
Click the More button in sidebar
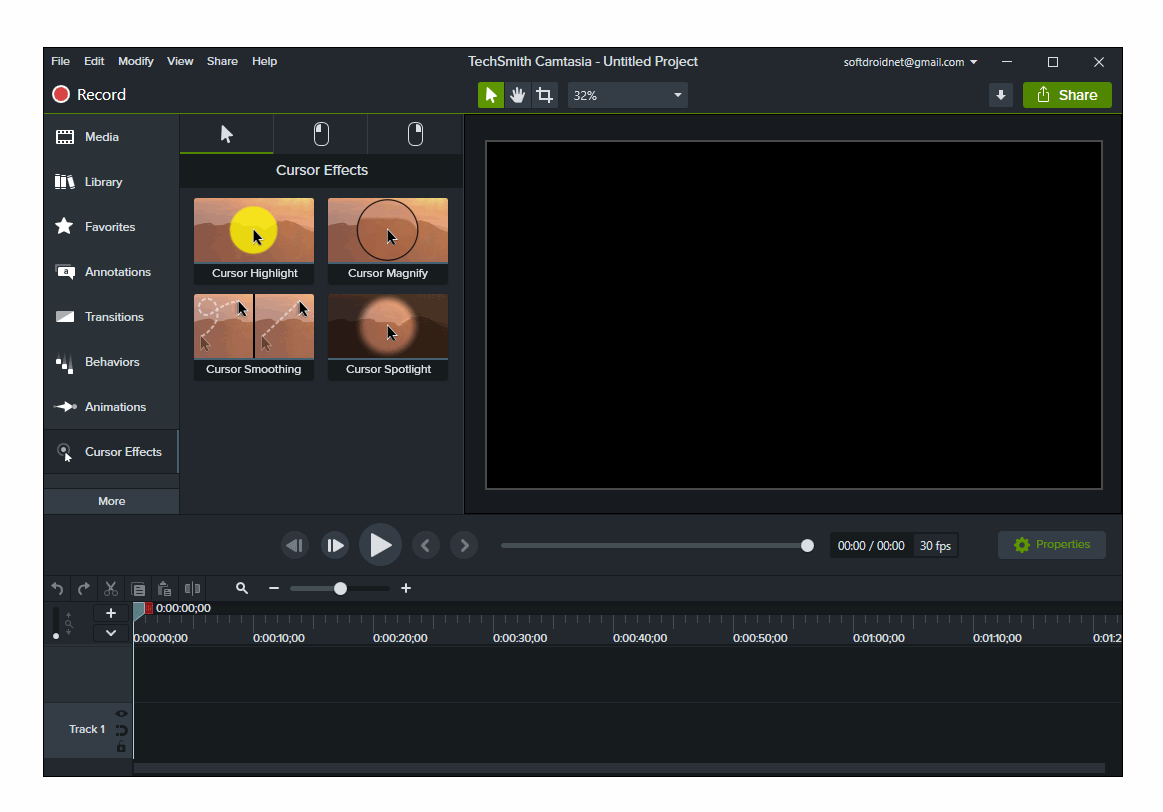pos(111,501)
